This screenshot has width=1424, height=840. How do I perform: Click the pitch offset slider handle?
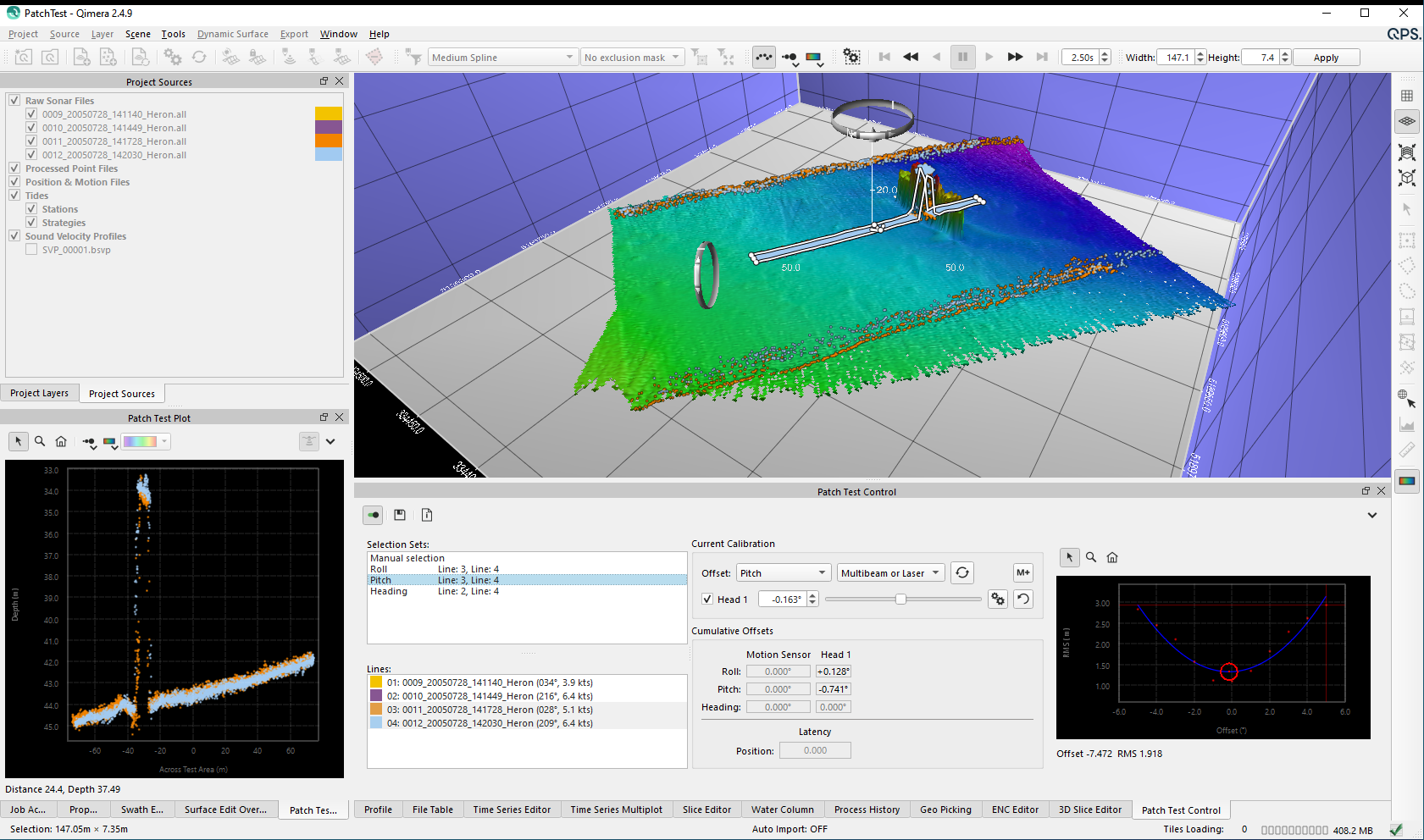point(900,600)
